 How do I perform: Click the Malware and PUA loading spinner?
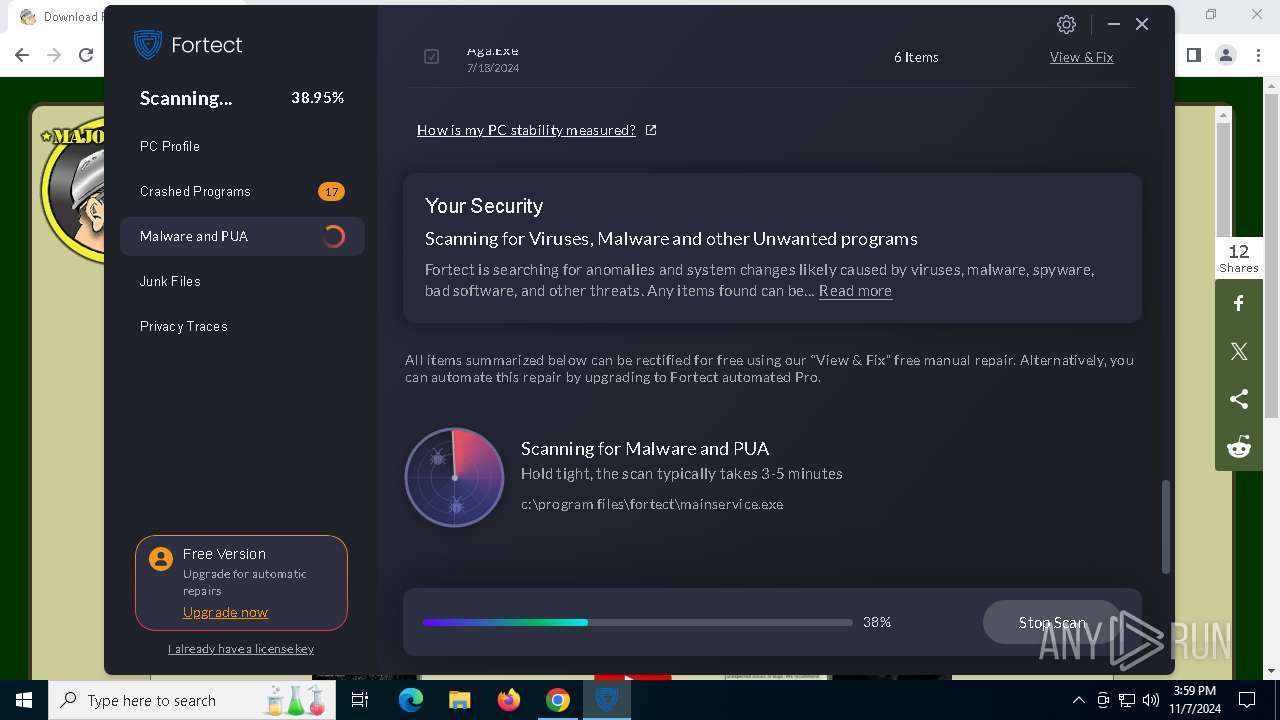(x=334, y=236)
